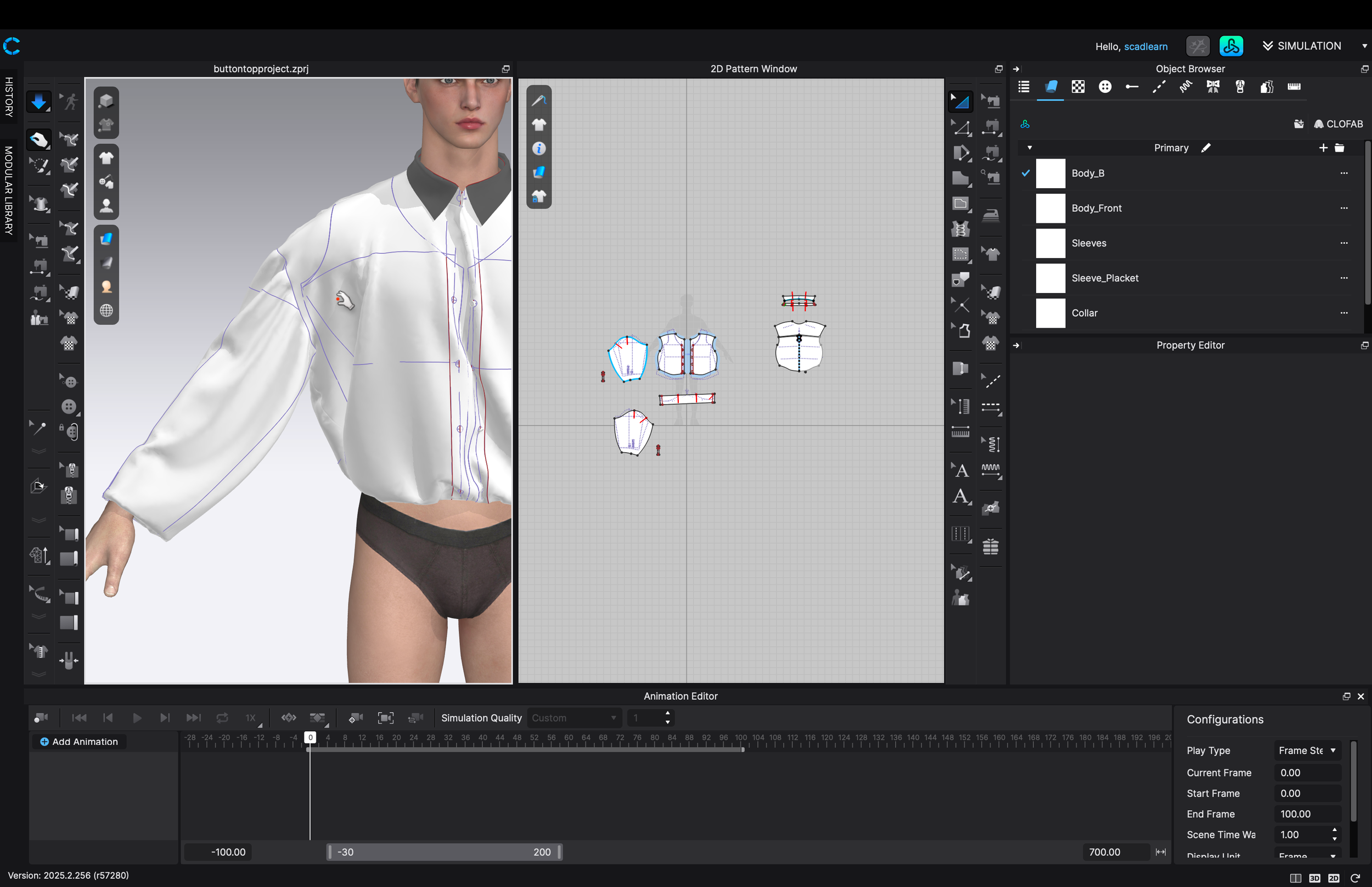Viewport: 1372px width, 887px height.
Task: Click the edit pencil next to Primary
Action: (1206, 148)
